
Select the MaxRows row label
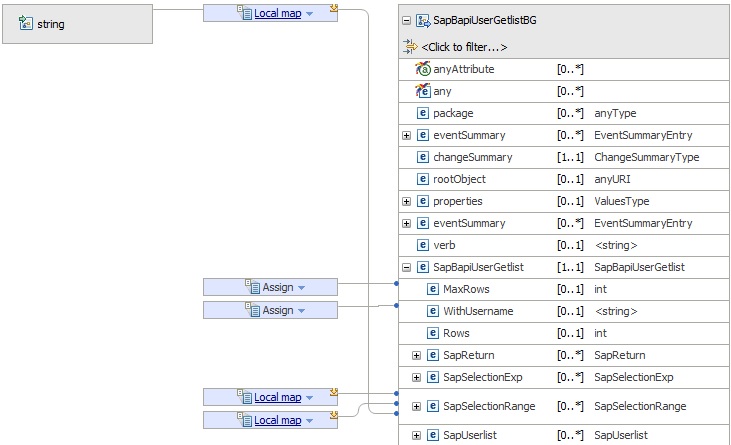tap(466, 289)
